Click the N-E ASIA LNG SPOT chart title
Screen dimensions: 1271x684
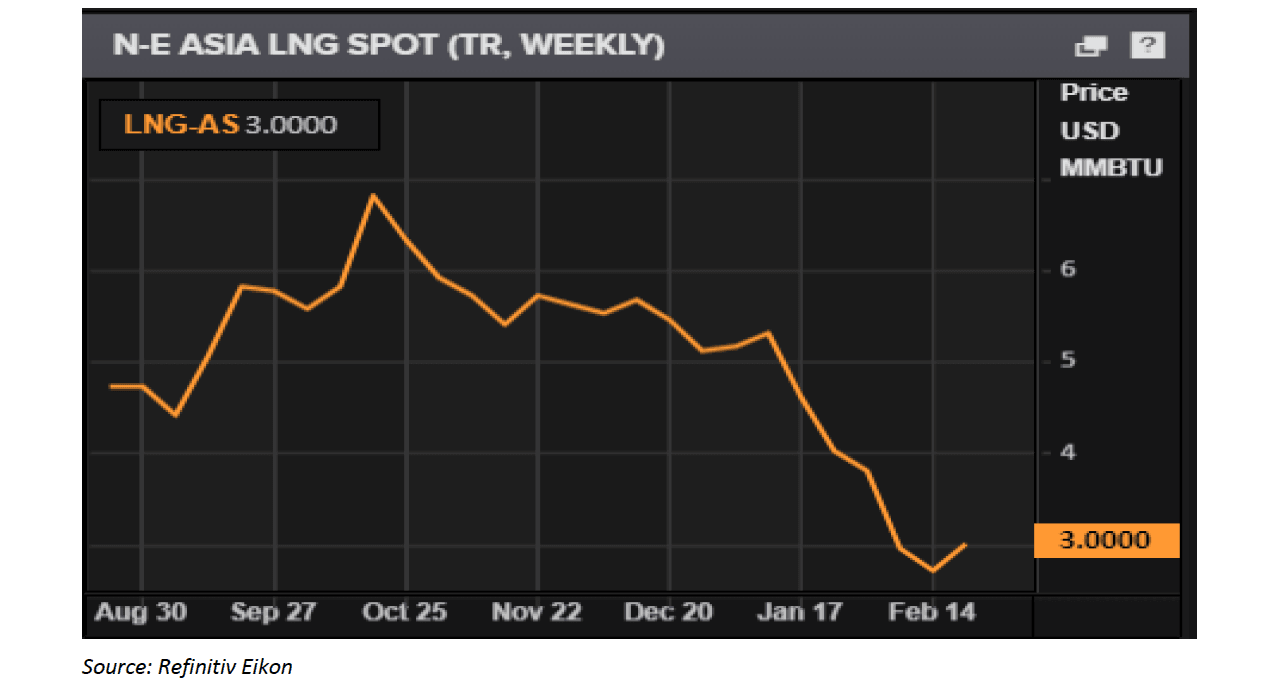tap(389, 46)
